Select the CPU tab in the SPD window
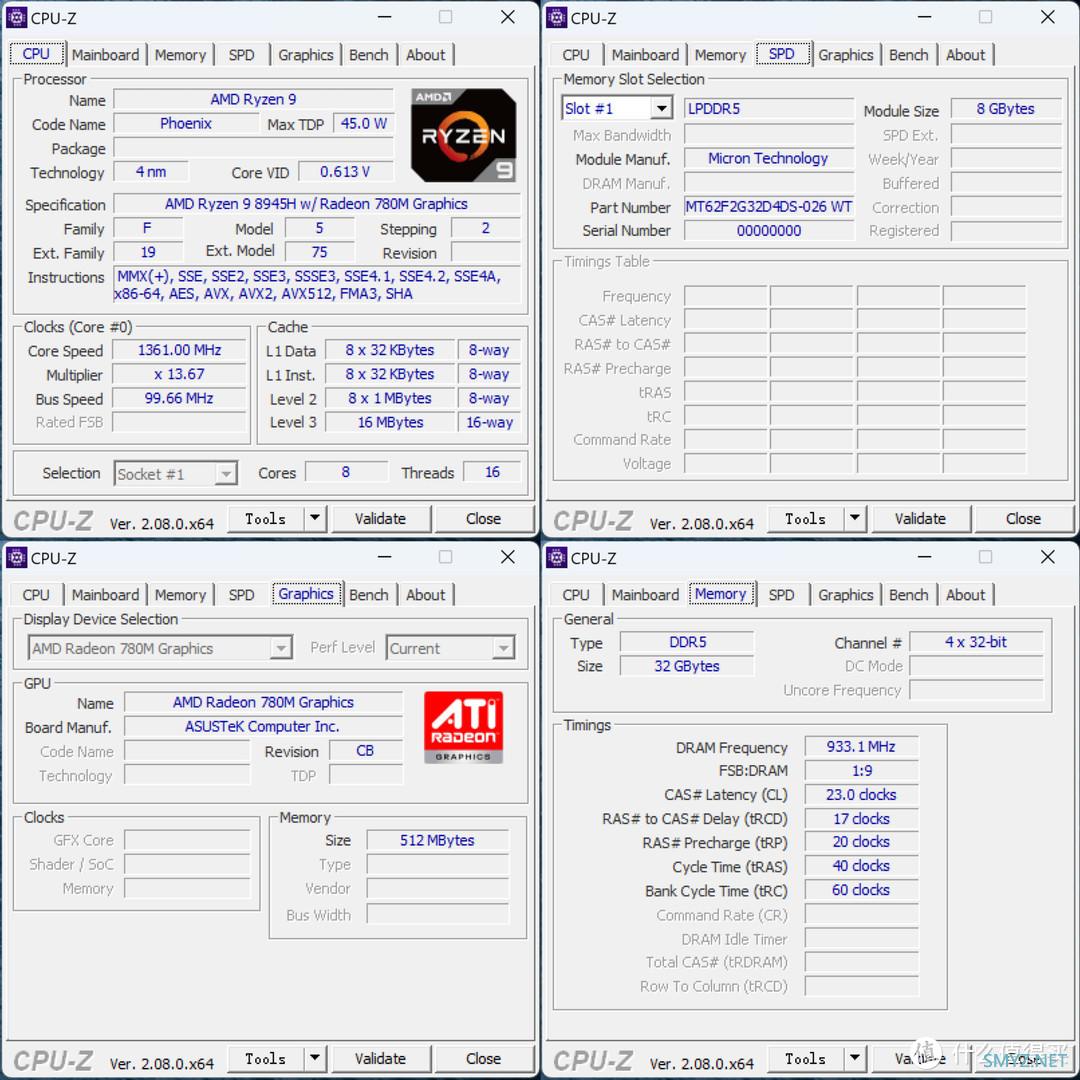1080x1080 pixels. (x=576, y=55)
